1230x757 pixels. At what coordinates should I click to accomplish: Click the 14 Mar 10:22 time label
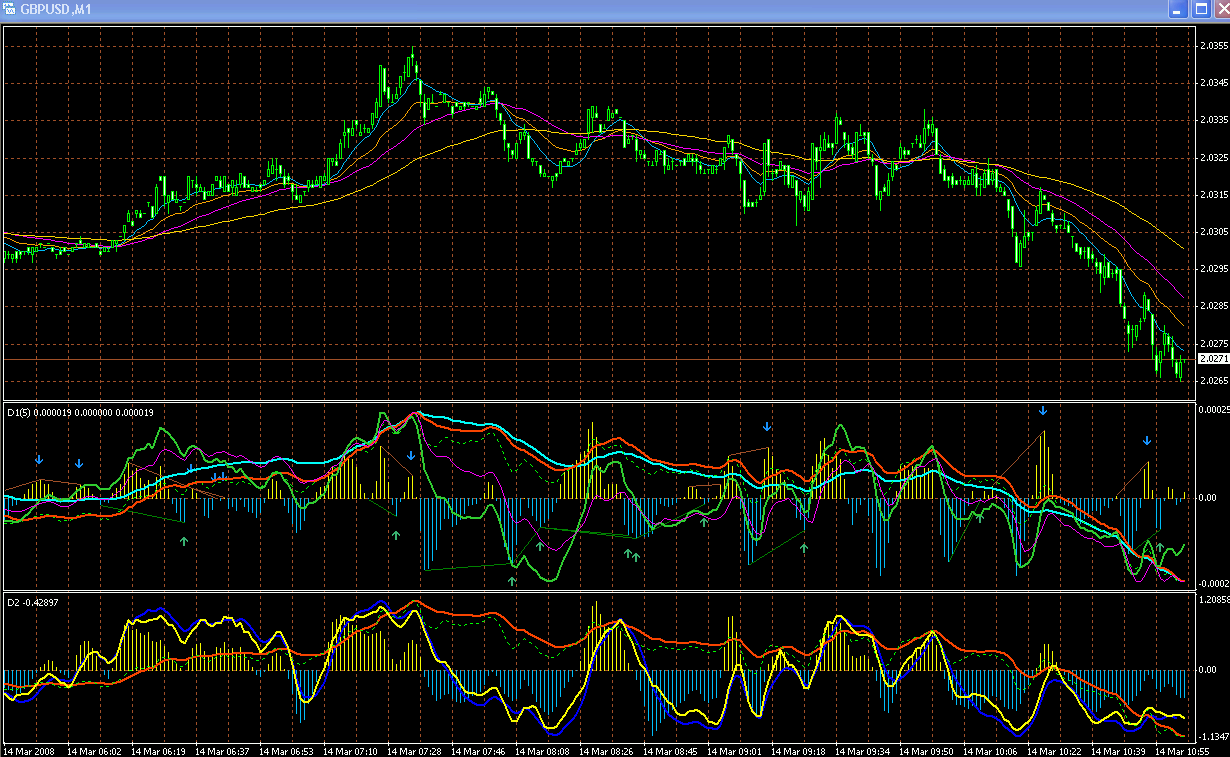[x=1054, y=750]
